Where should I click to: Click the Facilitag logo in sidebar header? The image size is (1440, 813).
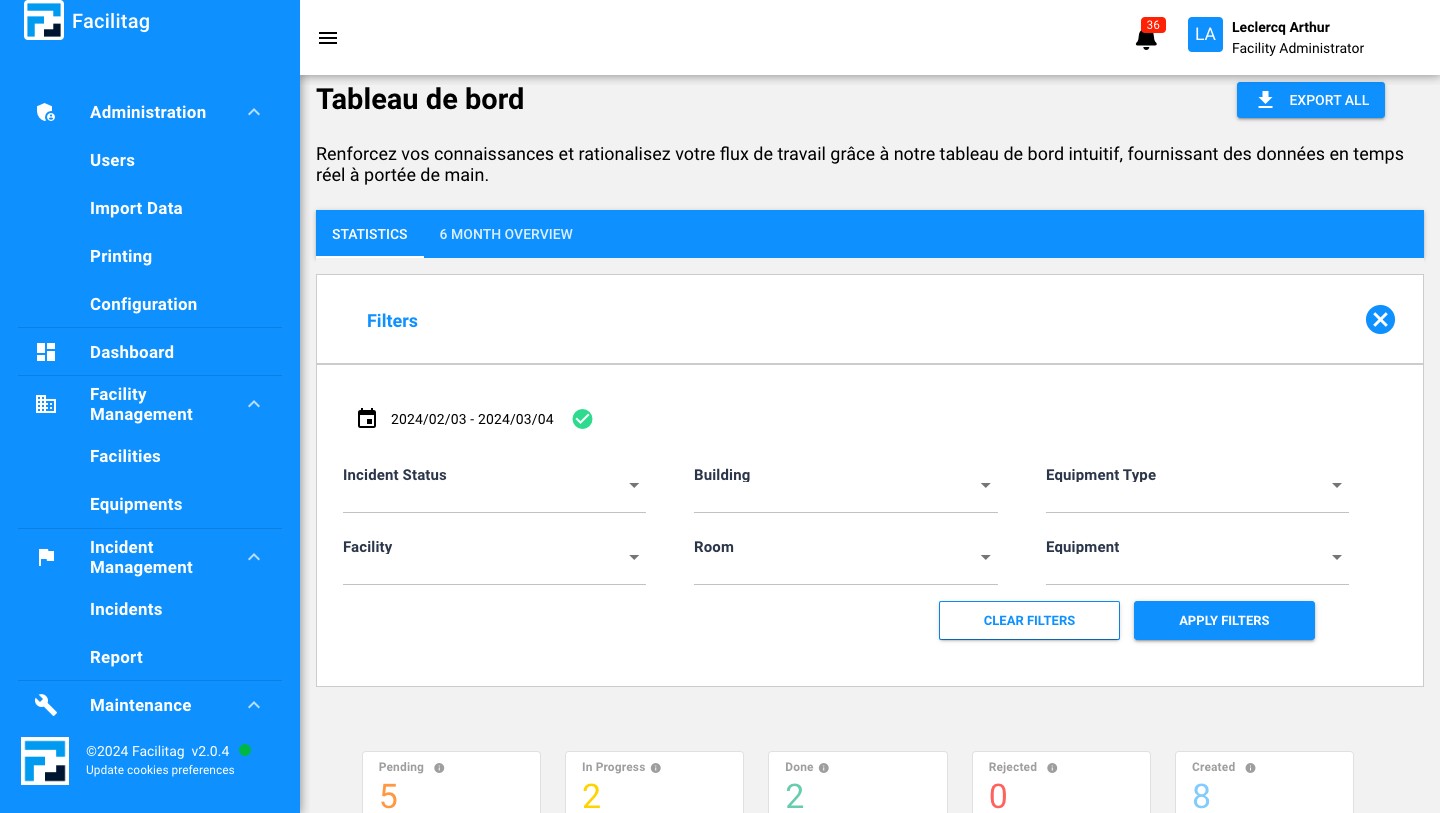[44, 21]
